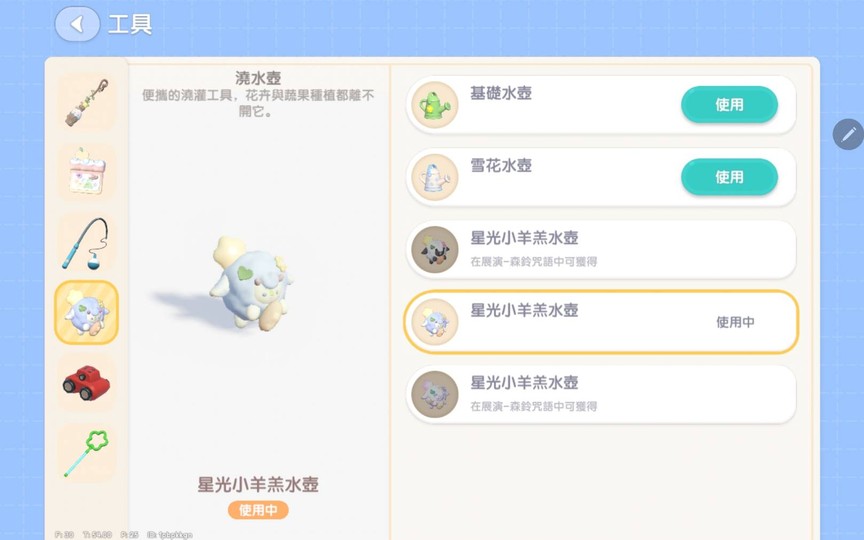This screenshot has width=864, height=540.
Task: Click the orange 使用中 badge
Action: [258, 510]
